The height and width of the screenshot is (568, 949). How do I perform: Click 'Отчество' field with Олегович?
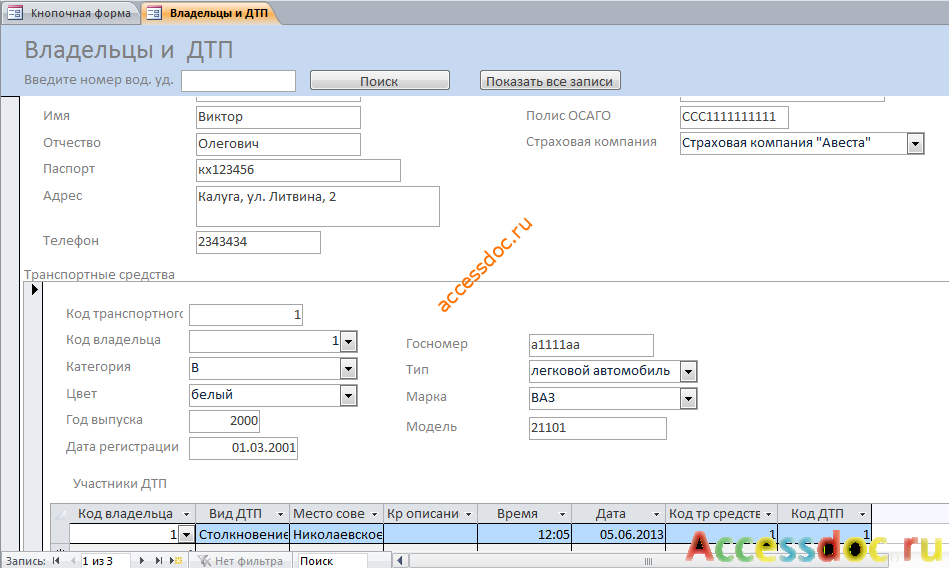coord(278,144)
